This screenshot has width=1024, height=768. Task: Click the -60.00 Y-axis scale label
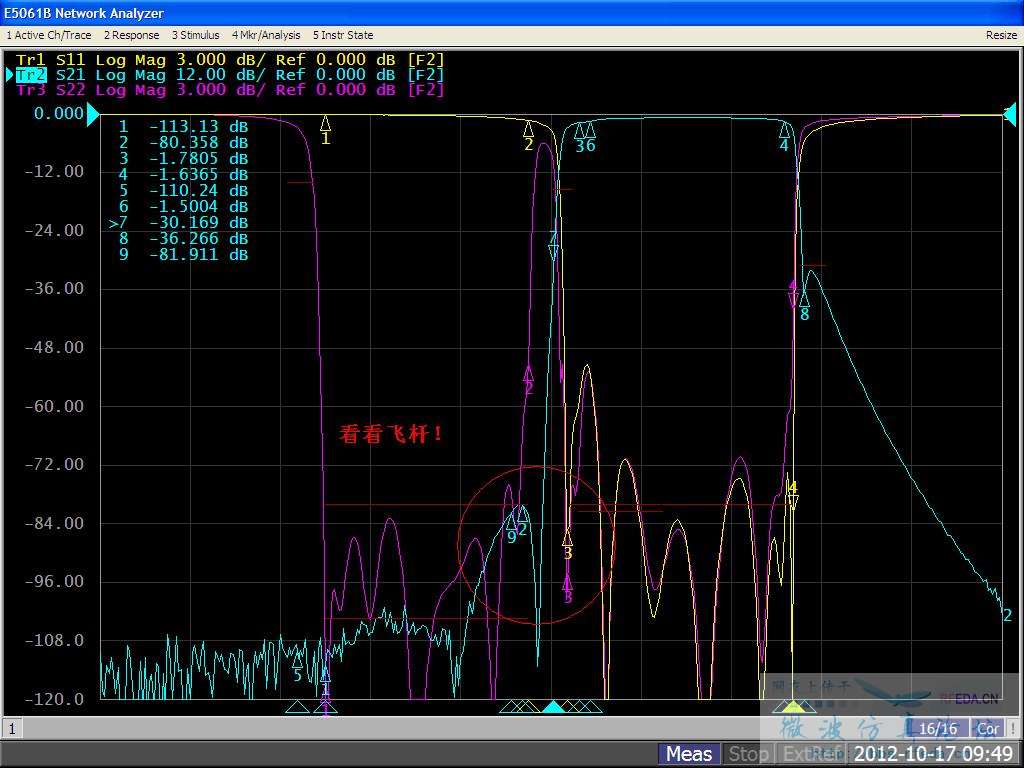(x=54, y=406)
